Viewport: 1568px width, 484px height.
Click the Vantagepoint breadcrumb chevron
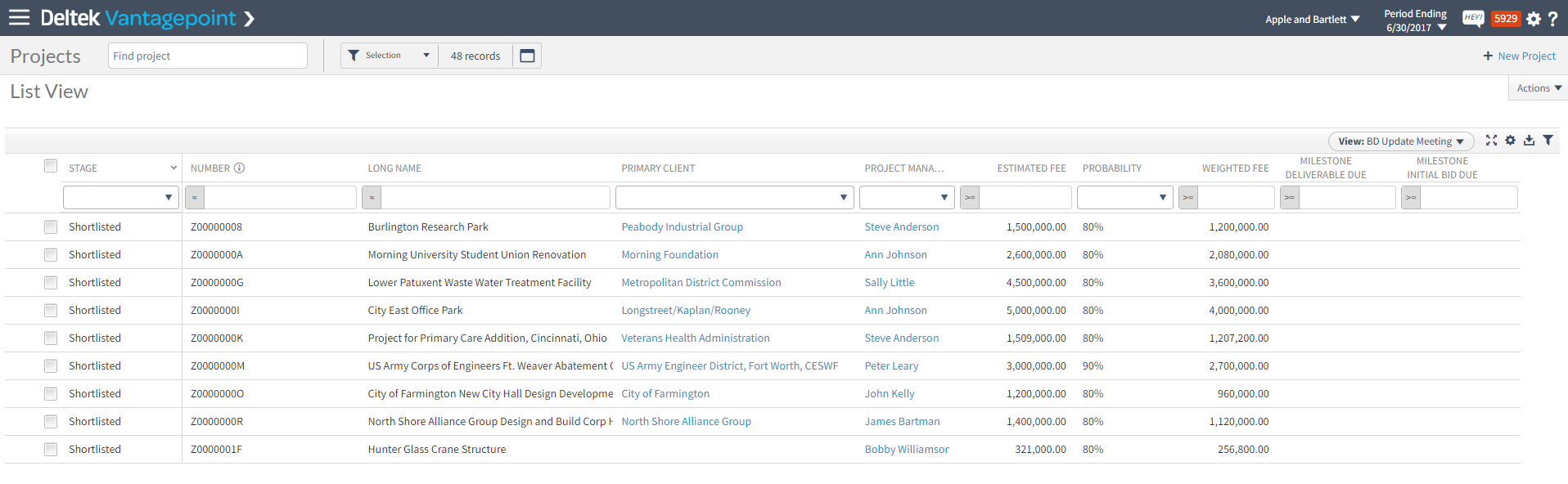pyautogui.click(x=250, y=18)
